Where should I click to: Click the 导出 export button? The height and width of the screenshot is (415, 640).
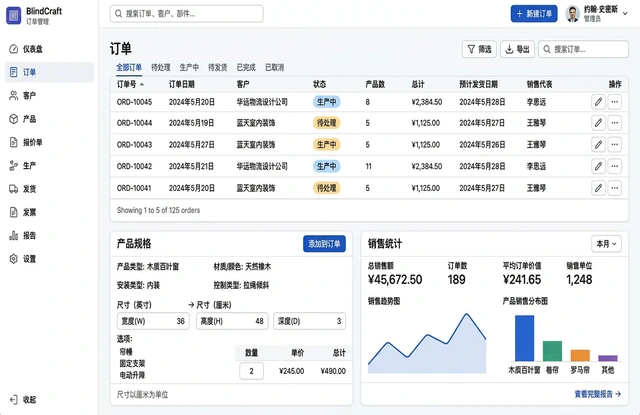click(517, 49)
